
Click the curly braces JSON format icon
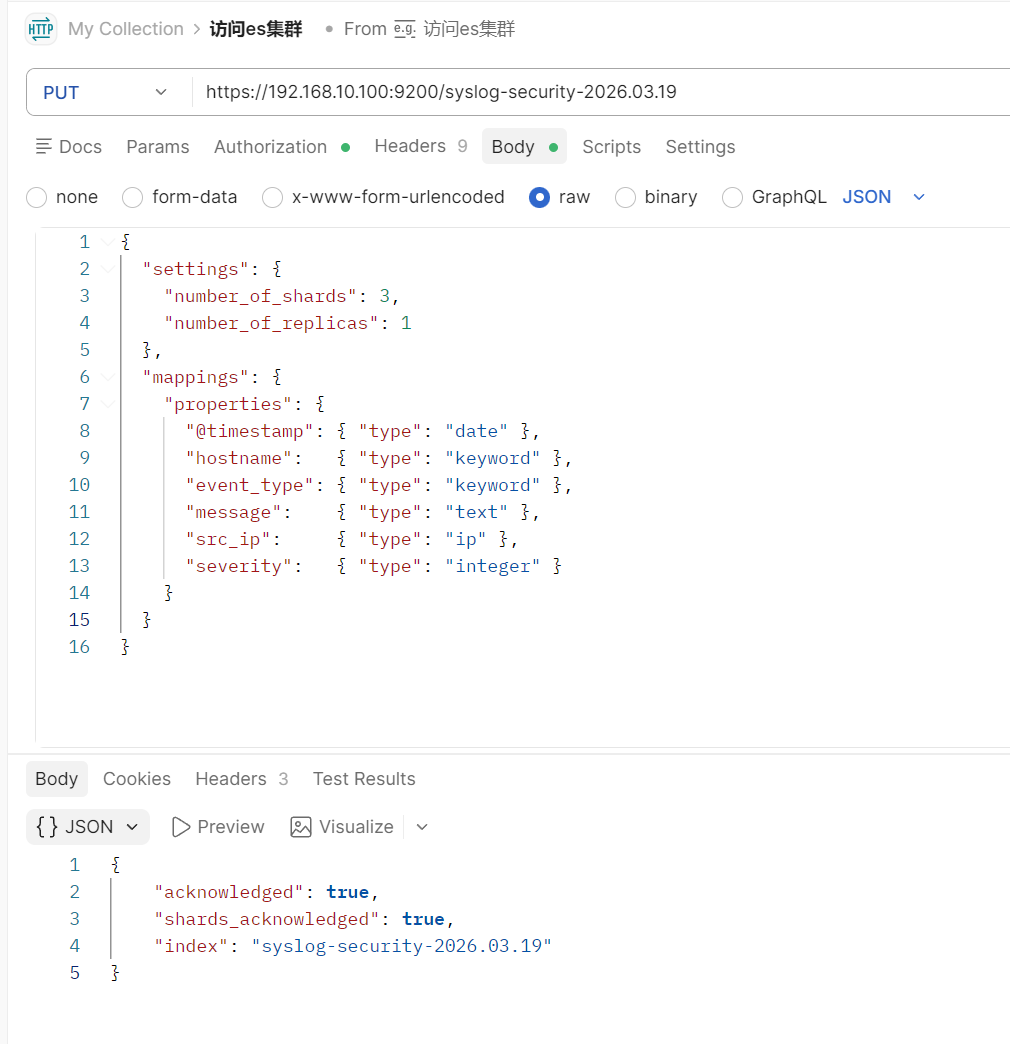[47, 827]
